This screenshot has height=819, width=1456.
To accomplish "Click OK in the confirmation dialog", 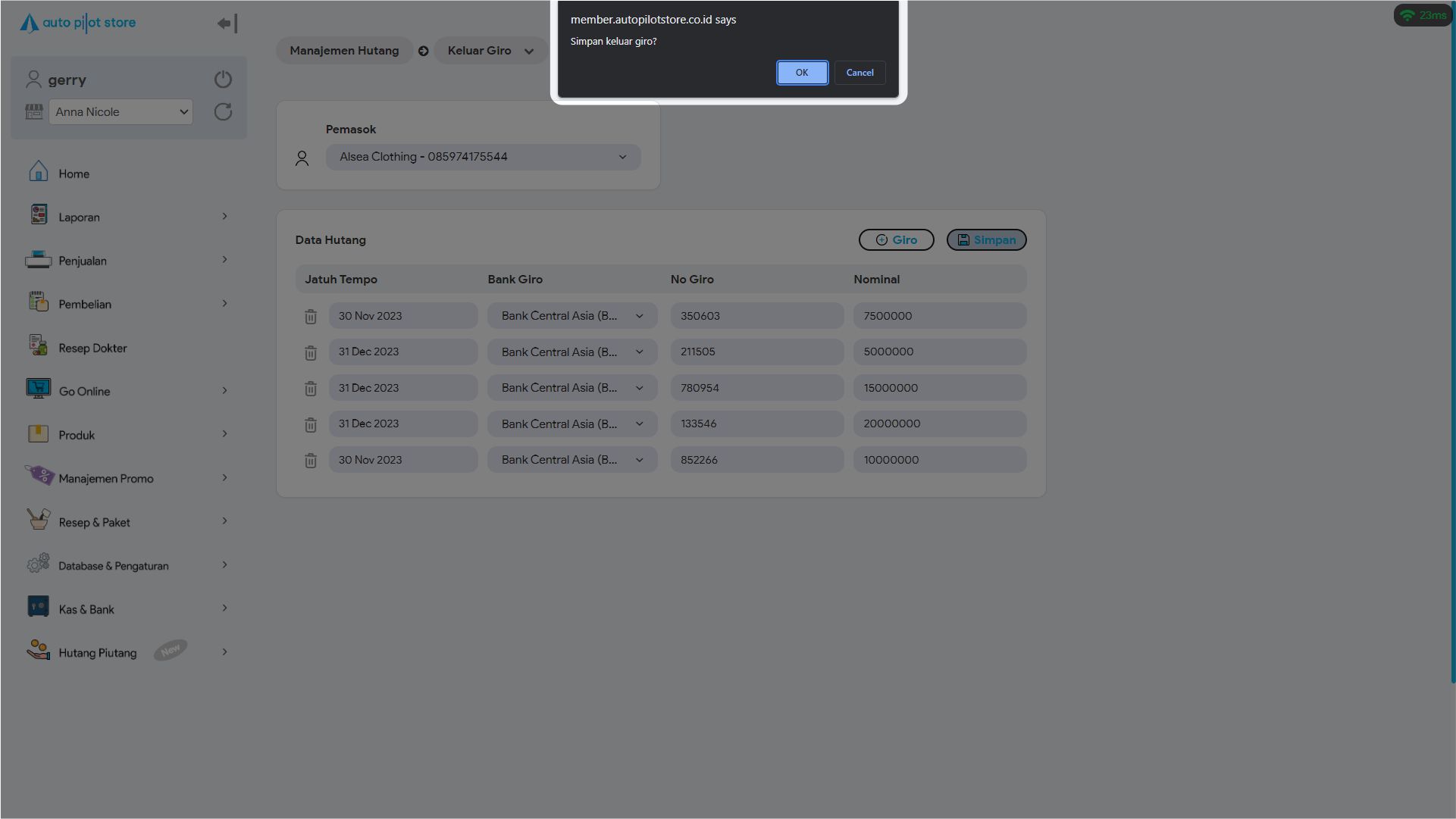I will coord(802,73).
